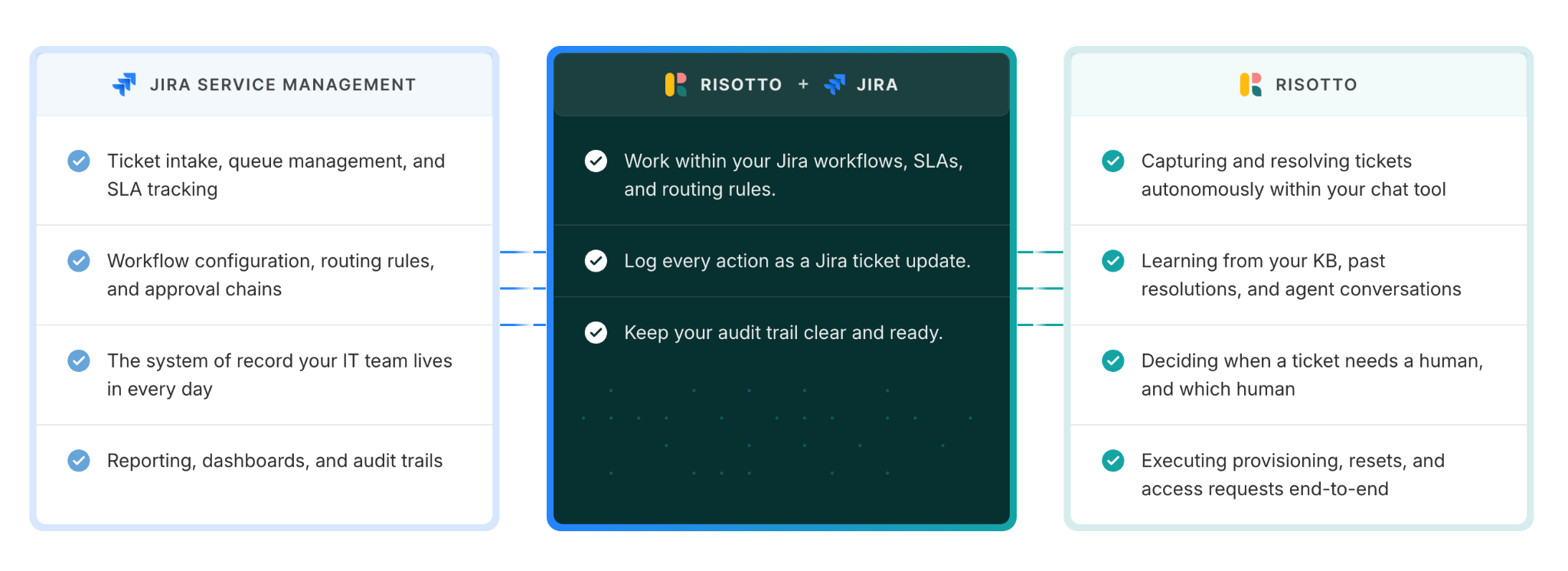Click the RISOTTO text in the middle header
Image resolution: width=1568 pixels, height=571 pixels.
tap(741, 85)
